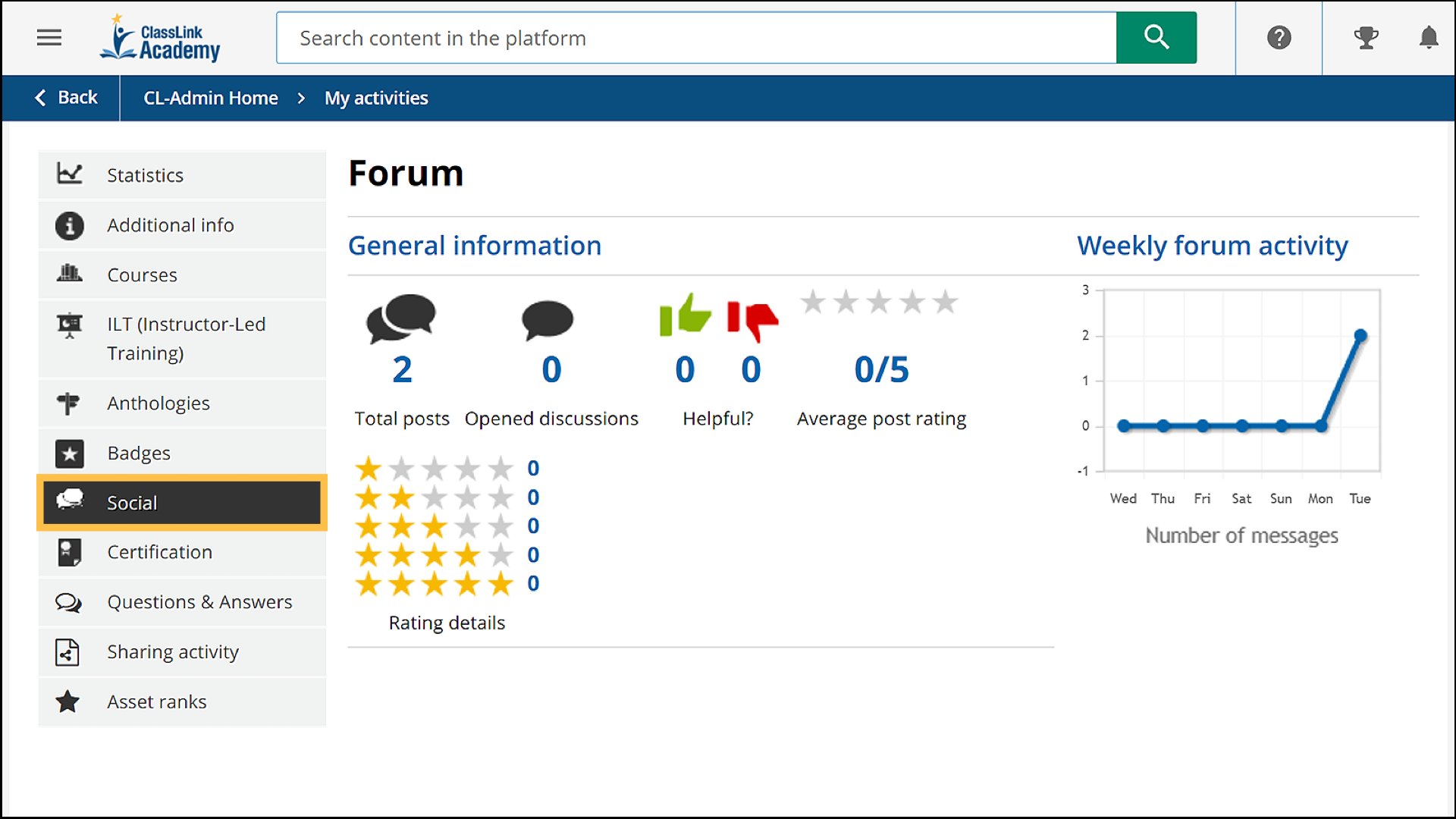1456x819 pixels.
Task: Click the green thumbs-up helpful icon
Action: (685, 315)
